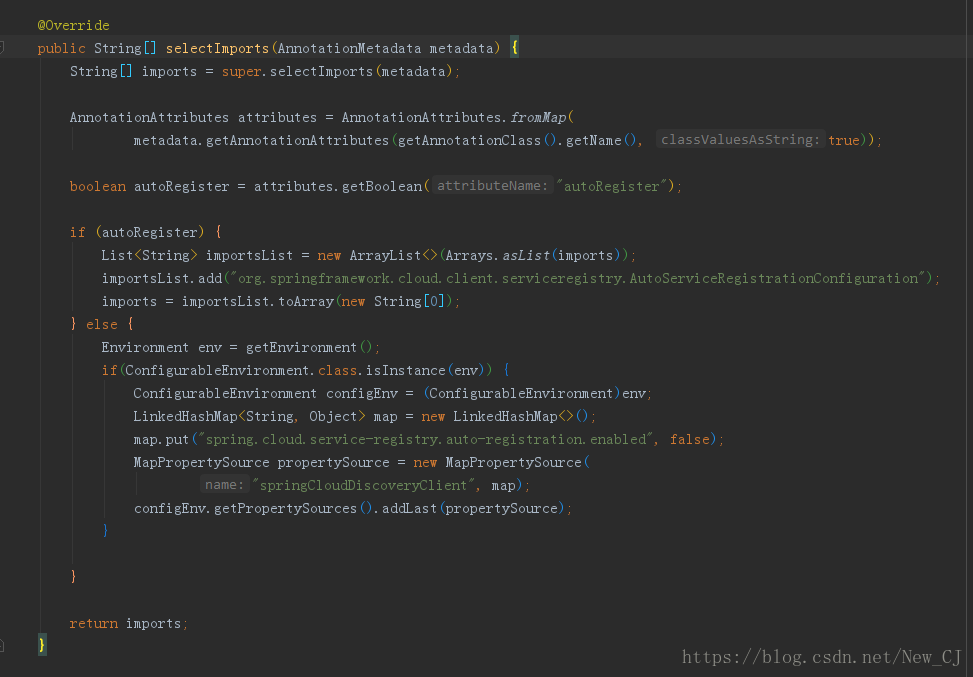Select the italic fromMap method call
973x677 pixels.
point(538,117)
